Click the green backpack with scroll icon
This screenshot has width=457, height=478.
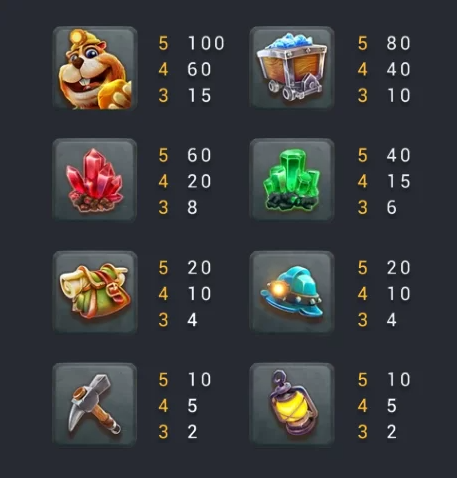click(x=95, y=292)
